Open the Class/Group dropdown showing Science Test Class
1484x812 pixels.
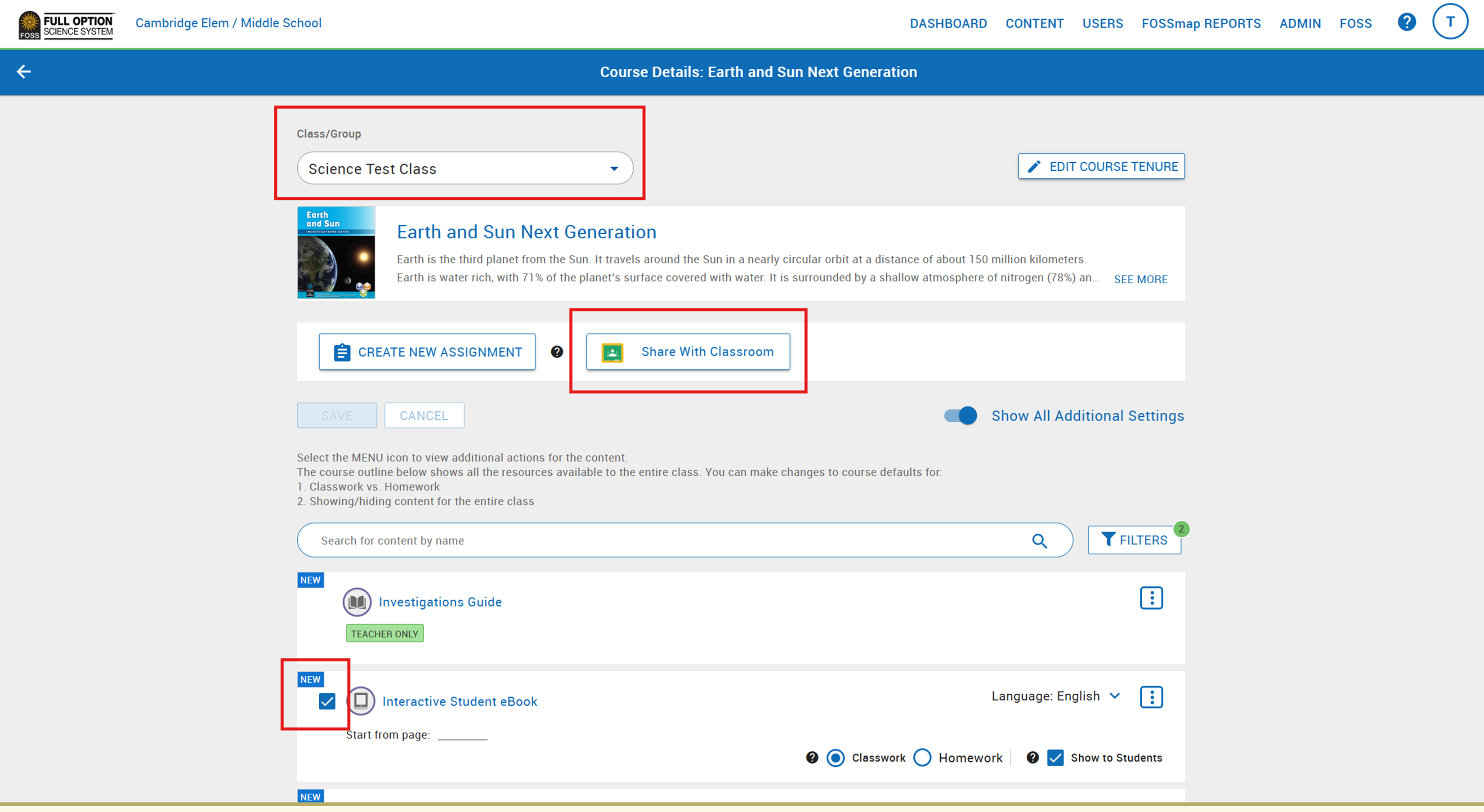point(465,168)
